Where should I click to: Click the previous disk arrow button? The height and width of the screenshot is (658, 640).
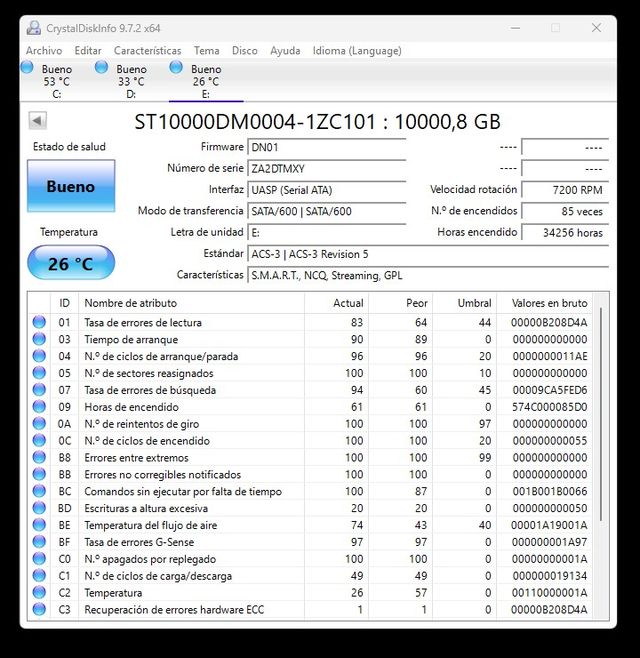coord(37,121)
